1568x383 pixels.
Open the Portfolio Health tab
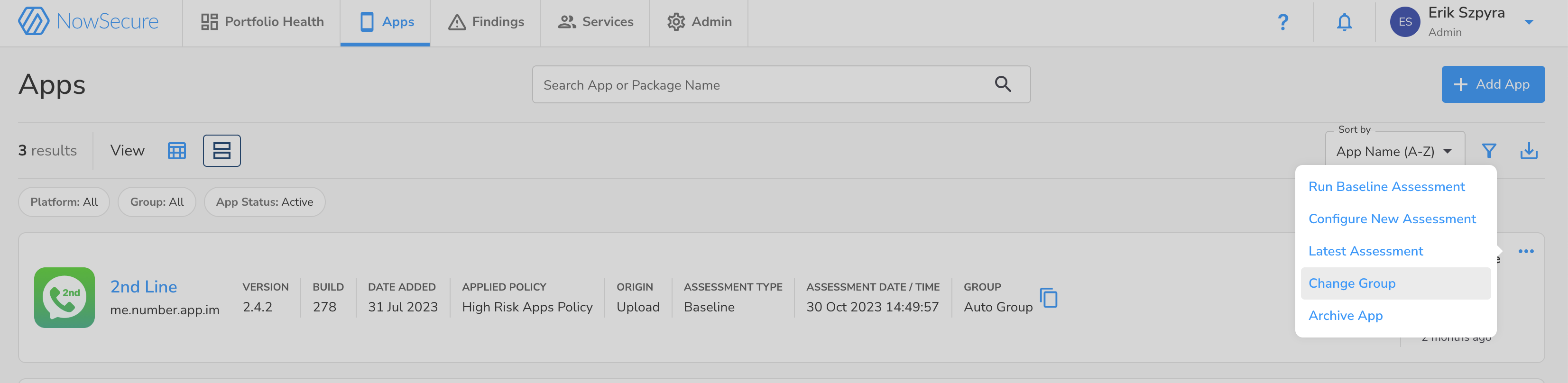pos(262,22)
